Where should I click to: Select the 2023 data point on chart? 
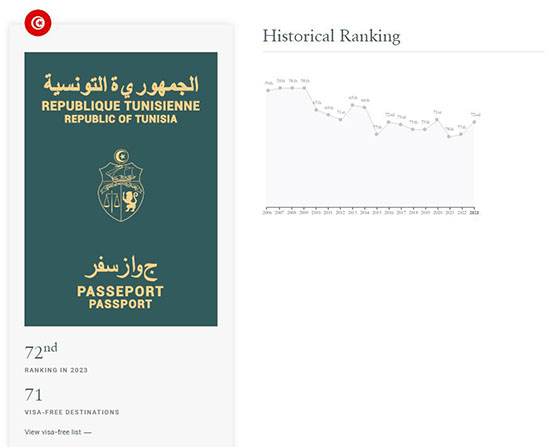pos(474,122)
